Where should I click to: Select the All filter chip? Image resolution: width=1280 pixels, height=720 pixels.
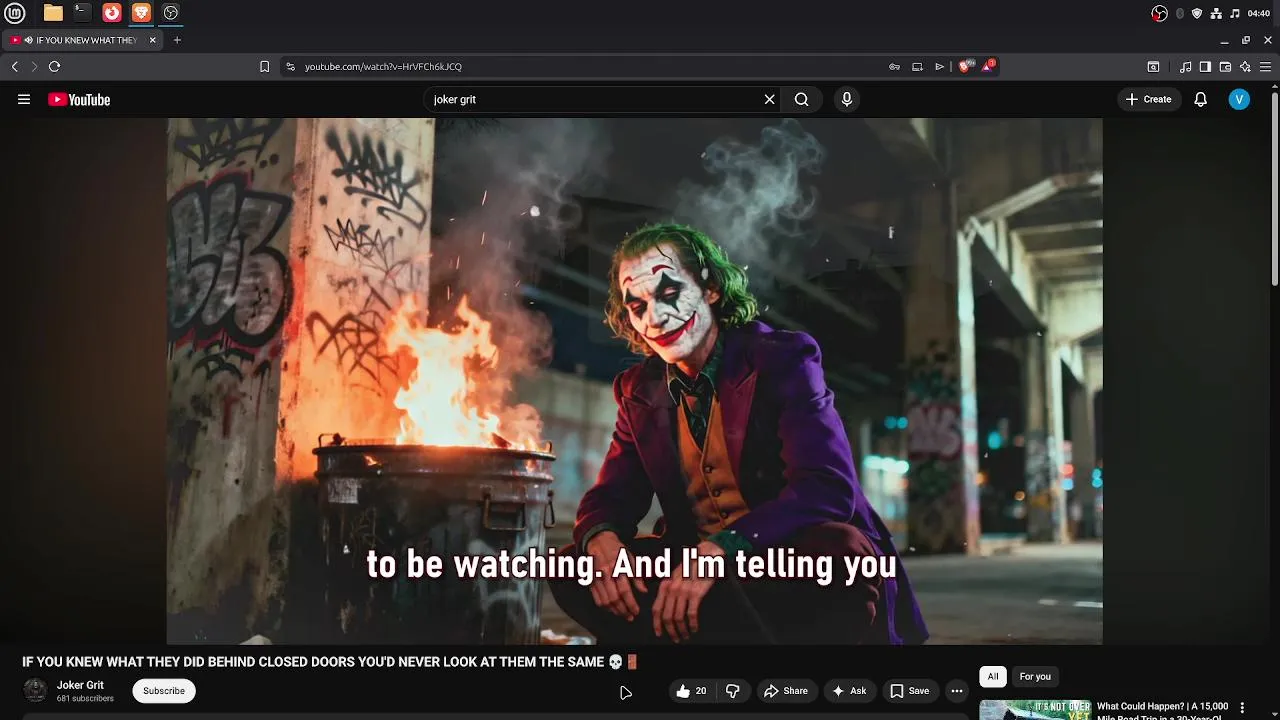pos(993,677)
